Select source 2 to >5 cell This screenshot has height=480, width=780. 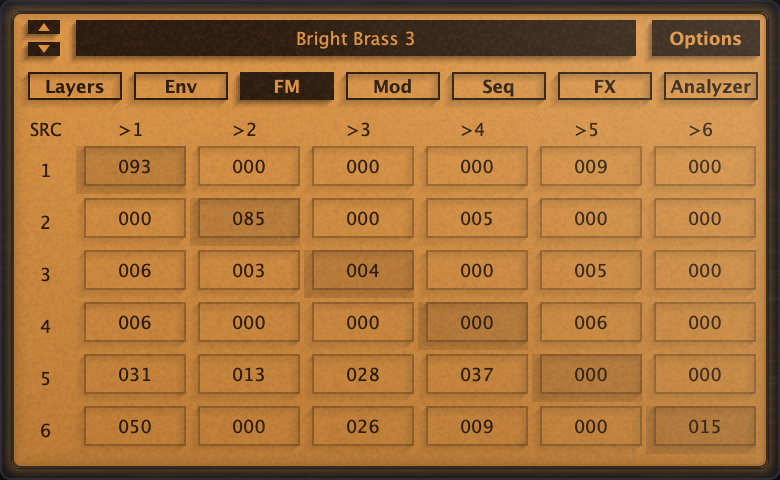point(590,218)
